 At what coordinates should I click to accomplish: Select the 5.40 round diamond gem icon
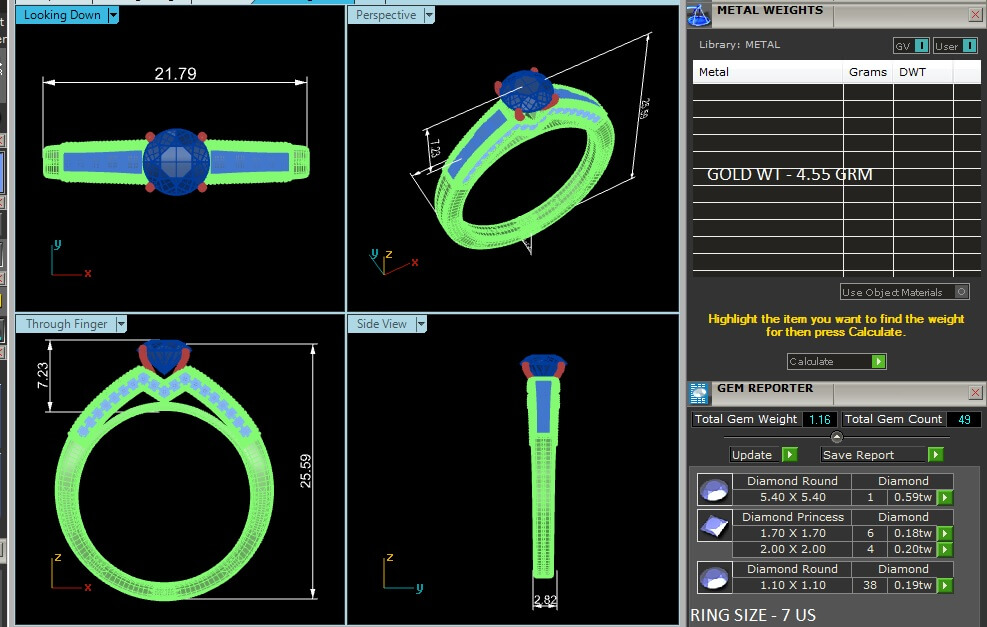tap(712, 490)
